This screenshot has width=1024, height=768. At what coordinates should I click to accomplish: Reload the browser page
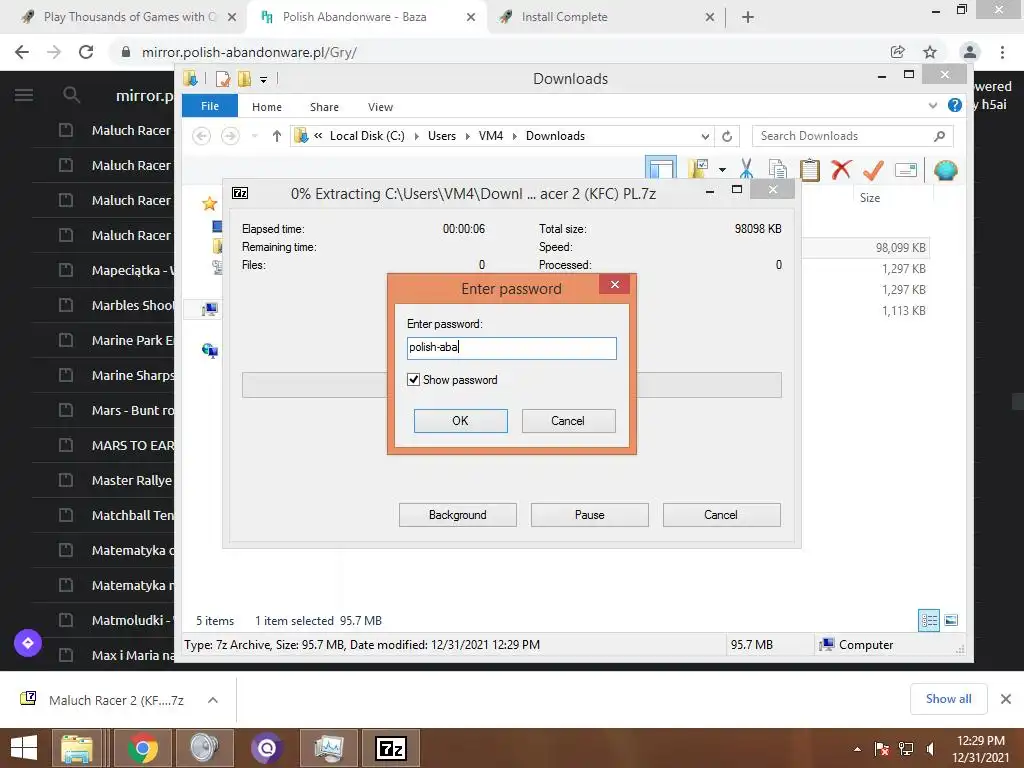(x=86, y=52)
